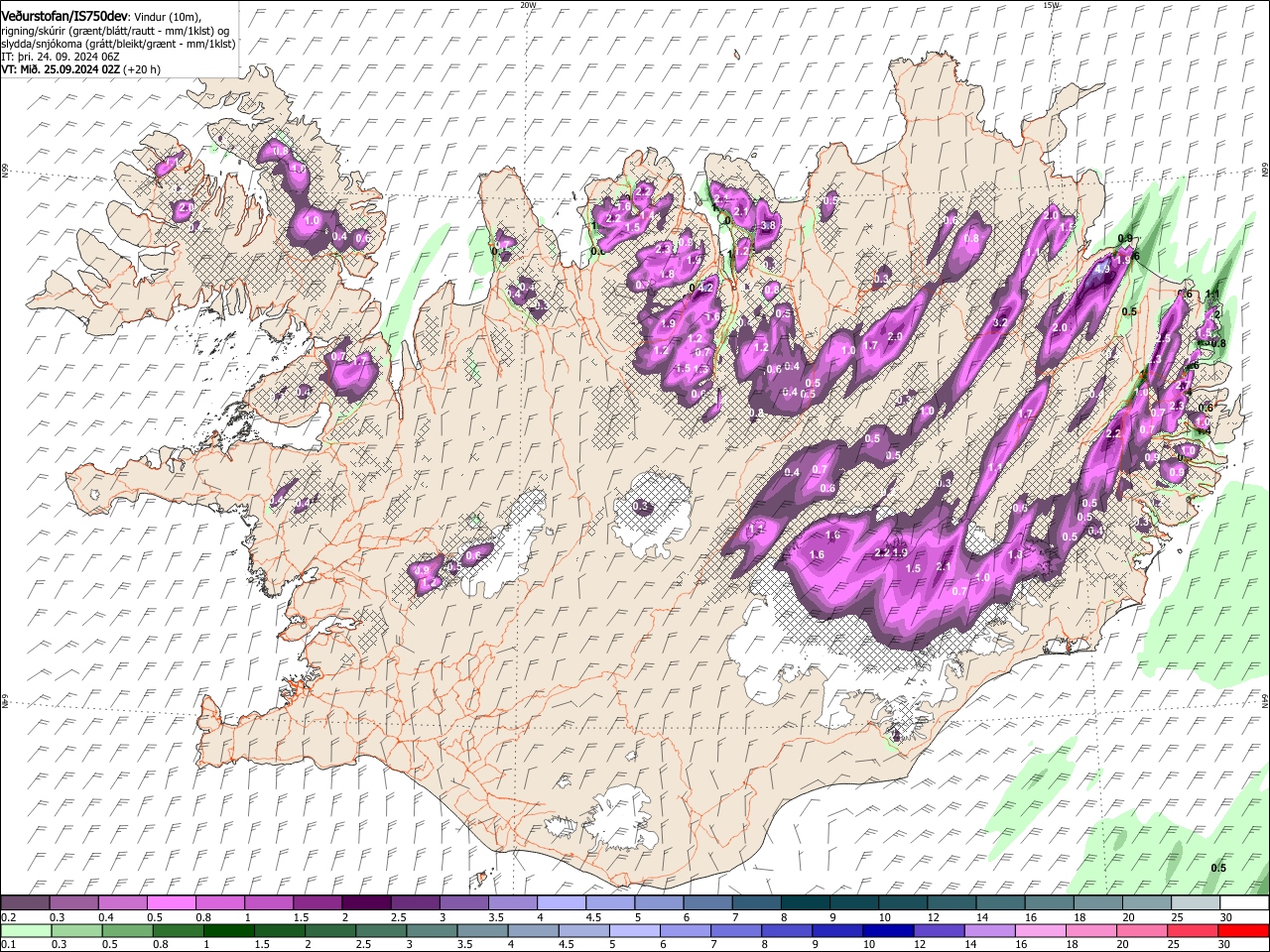Pick the slate blue 6 snow legend swatch
Viewport: 1270px width, 952px height.
(x=706, y=903)
